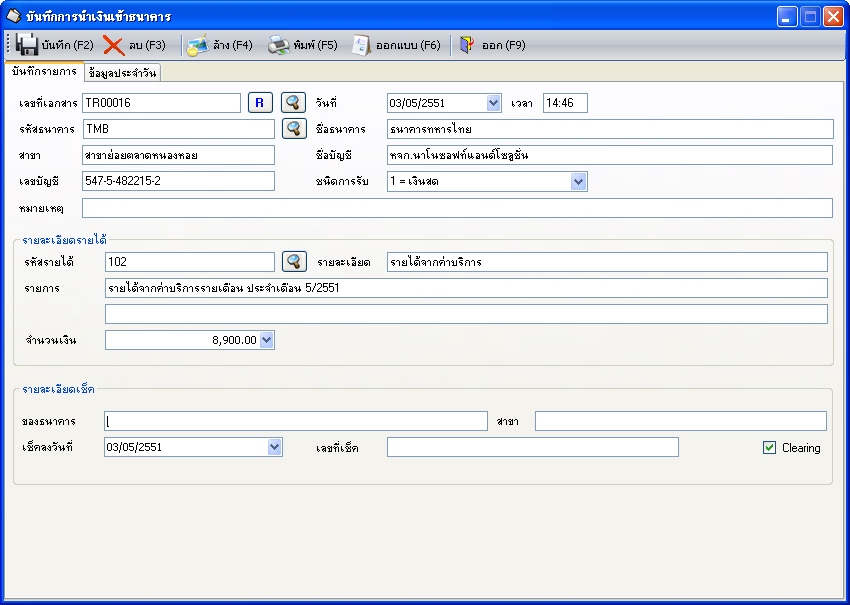
Task: Toggle the Clearing checkbox
Action: pos(769,448)
